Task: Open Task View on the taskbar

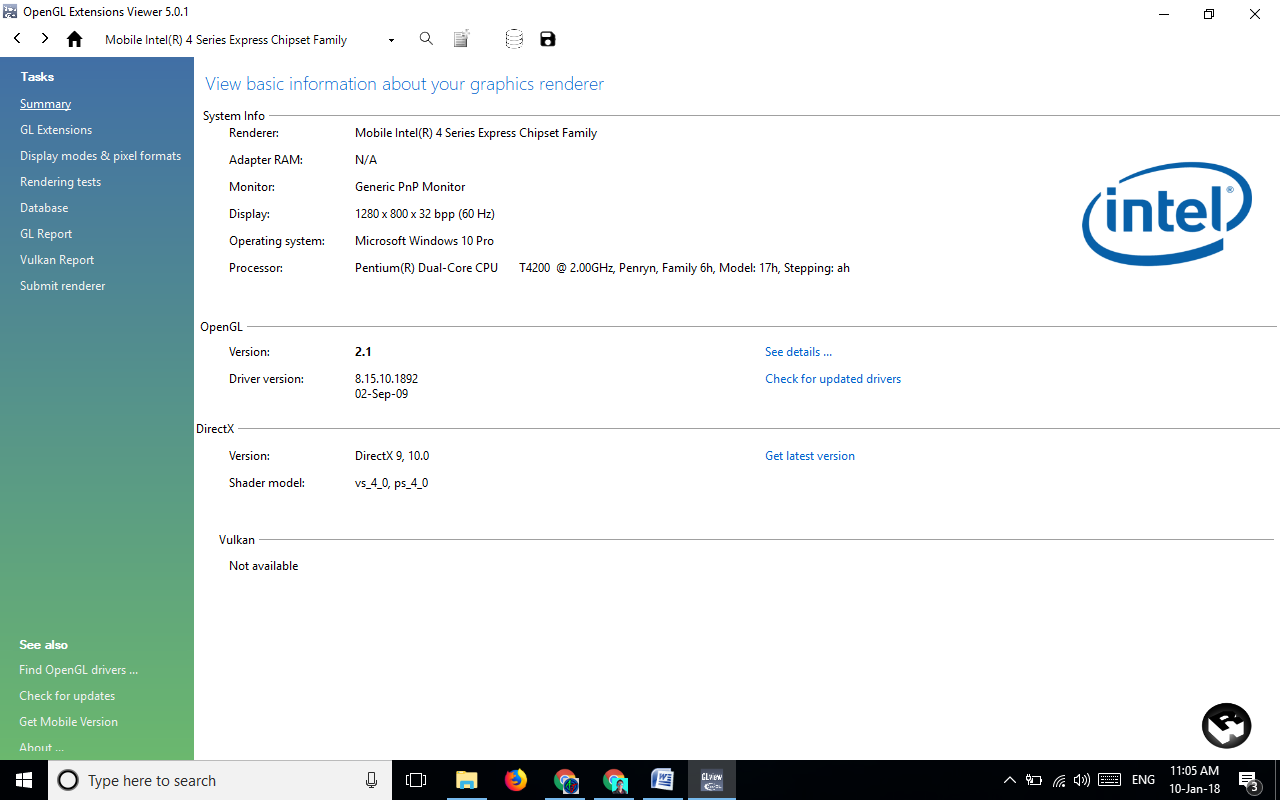Action: (416, 780)
